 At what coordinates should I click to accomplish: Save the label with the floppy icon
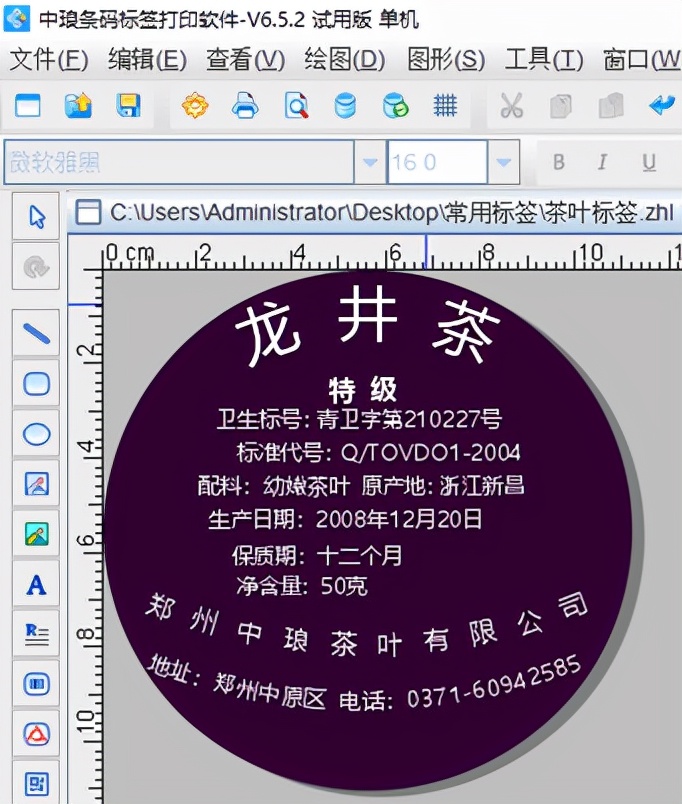tap(128, 106)
